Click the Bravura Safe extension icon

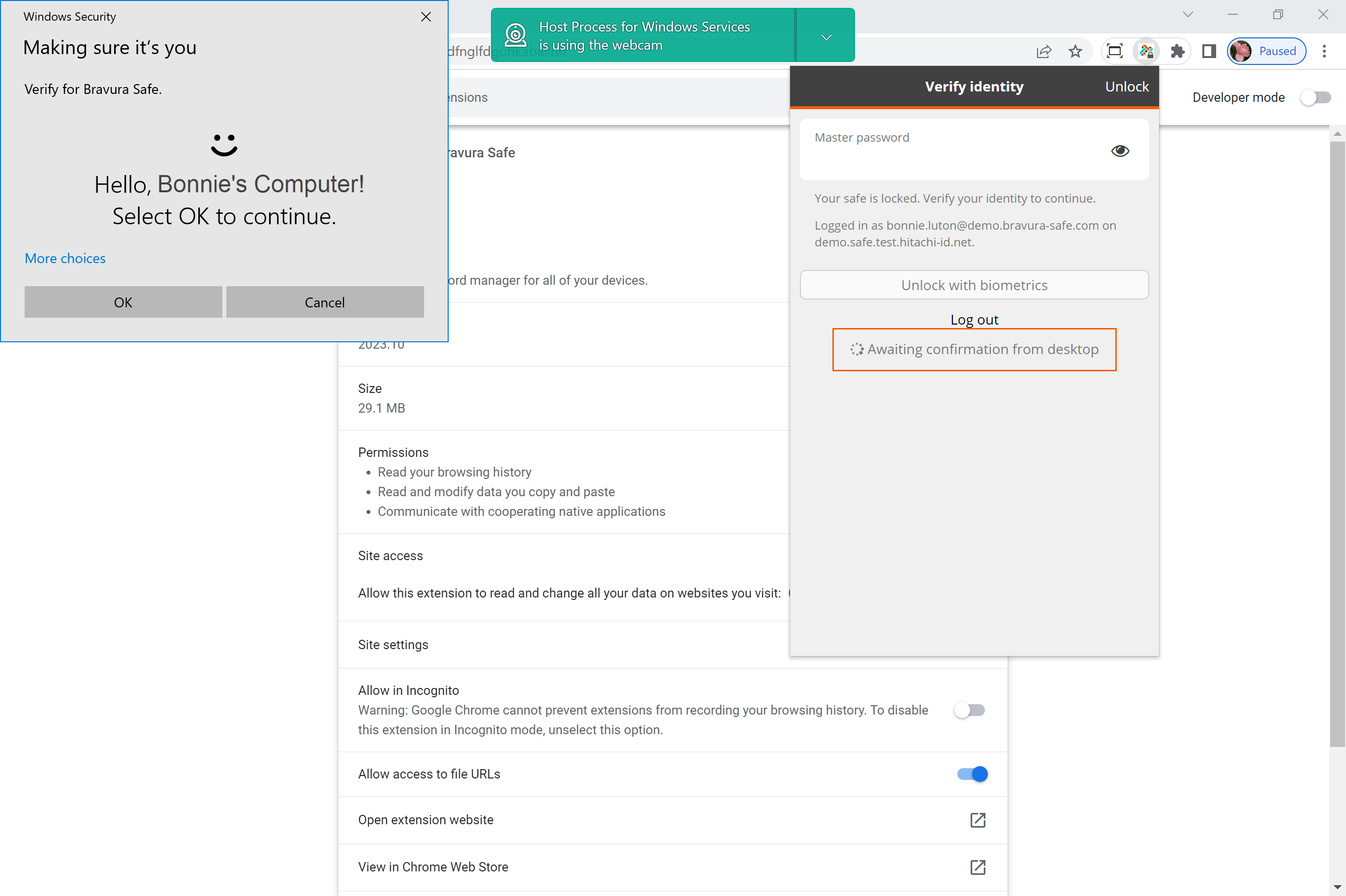click(x=1146, y=52)
